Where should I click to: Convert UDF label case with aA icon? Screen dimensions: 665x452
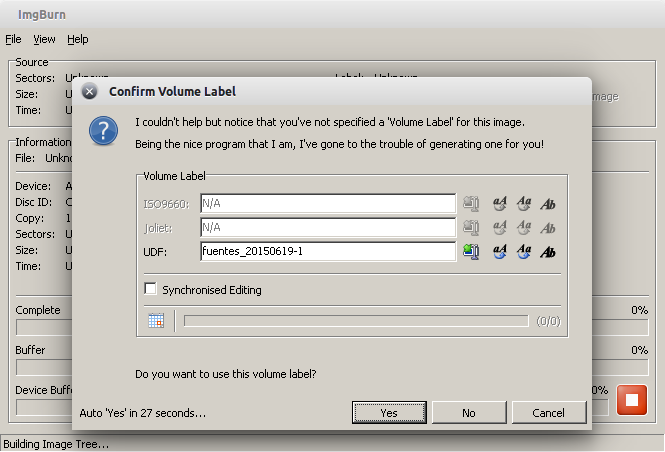[500, 251]
